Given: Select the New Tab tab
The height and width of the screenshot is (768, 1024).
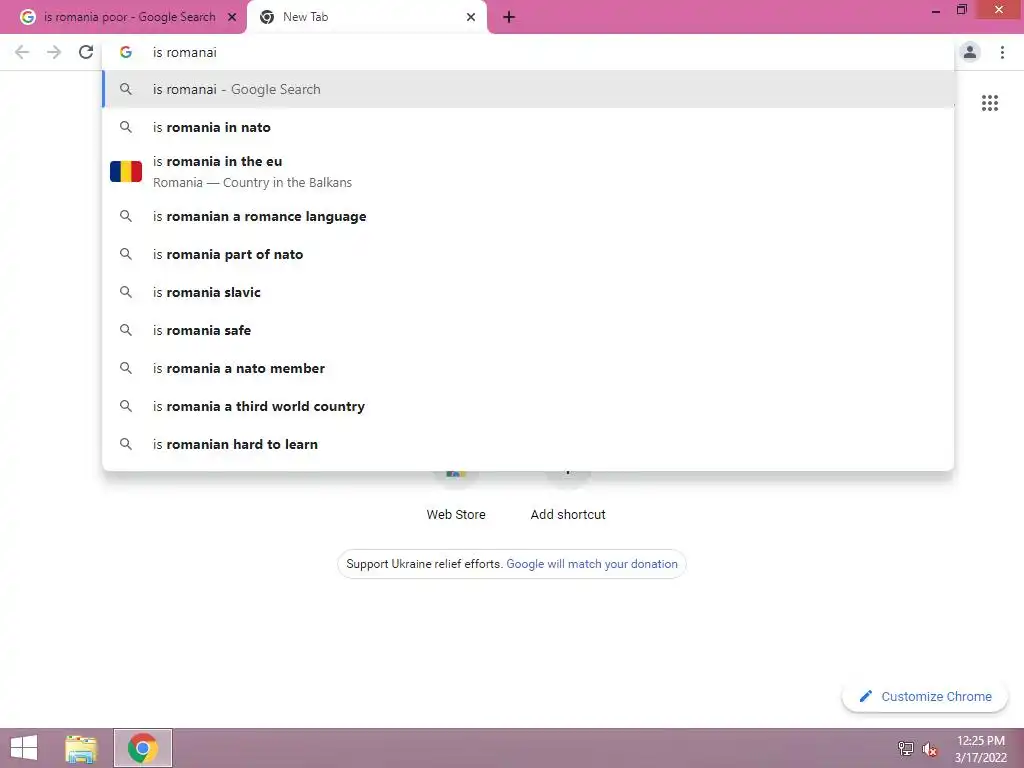Looking at the screenshot, I should point(366,18).
